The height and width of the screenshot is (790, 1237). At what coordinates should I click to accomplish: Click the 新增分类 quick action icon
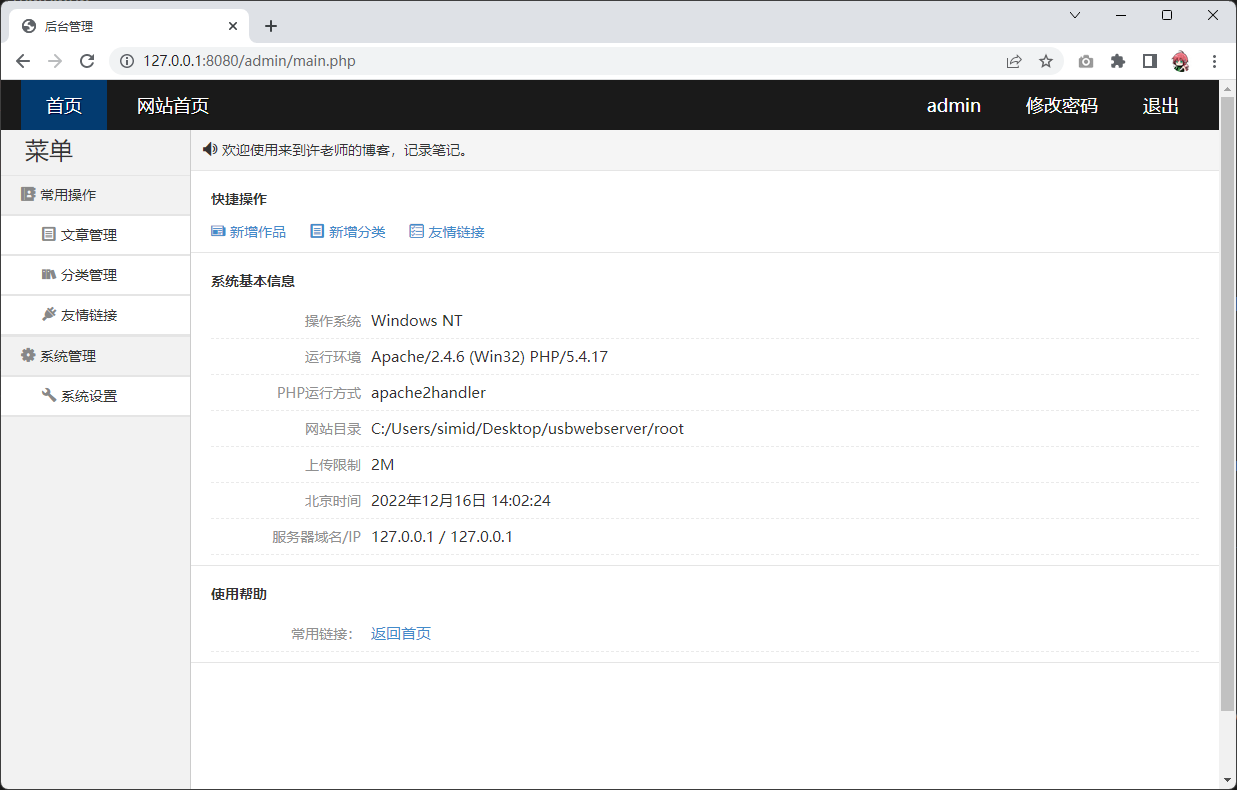317,232
